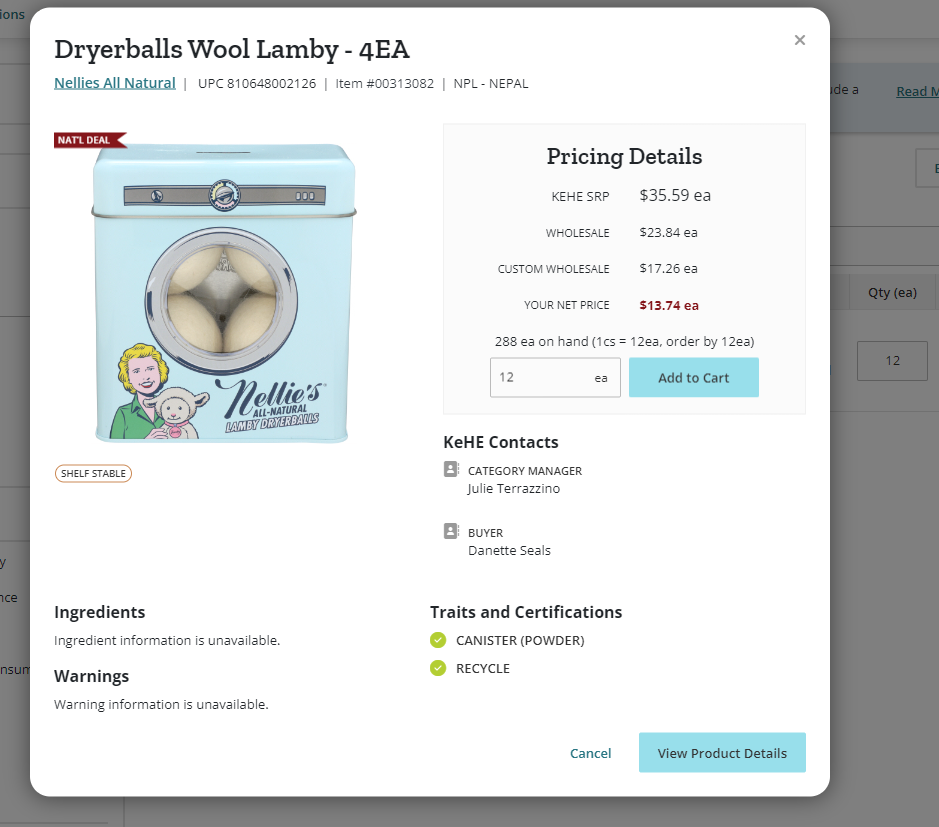Open View Product Details
939x827 pixels.
click(x=722, y=753)
